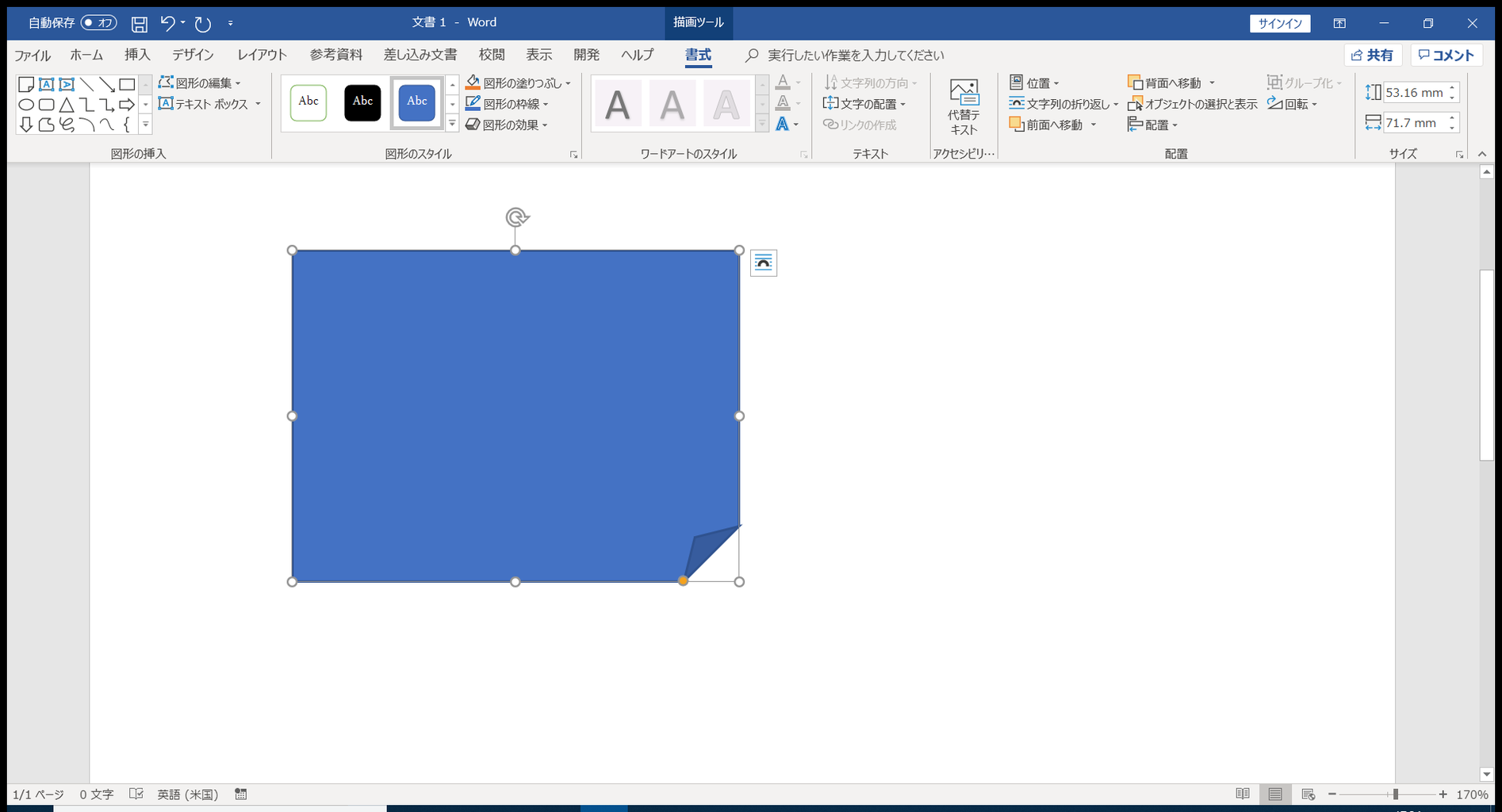The width and height of the screenshot is (1502, 812).
Task: Expand the shape styles gallery
Action: click(x=452, y=123)
